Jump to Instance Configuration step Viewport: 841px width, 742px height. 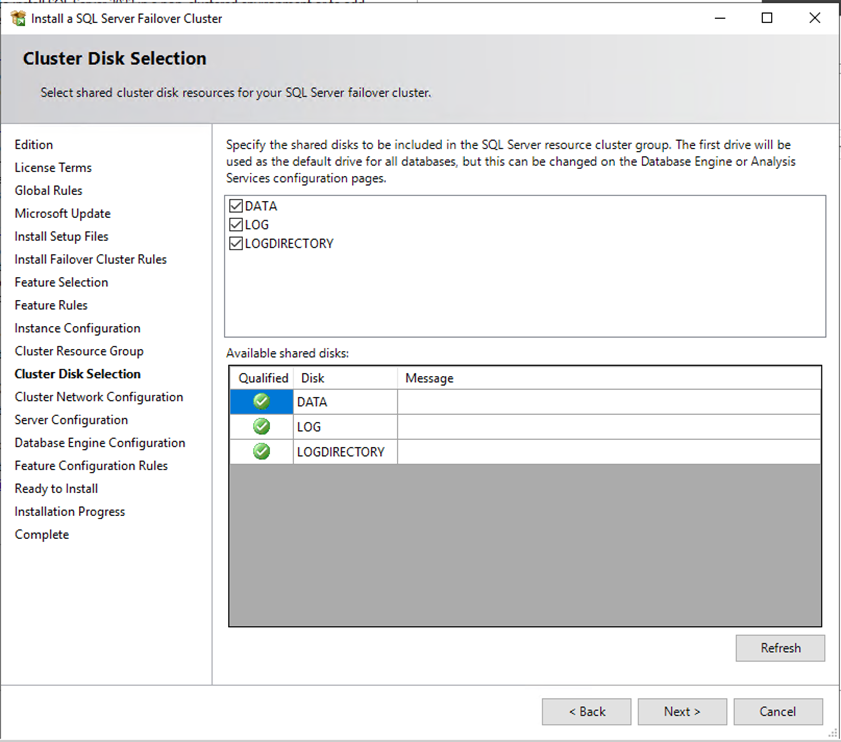pos(77,328)
